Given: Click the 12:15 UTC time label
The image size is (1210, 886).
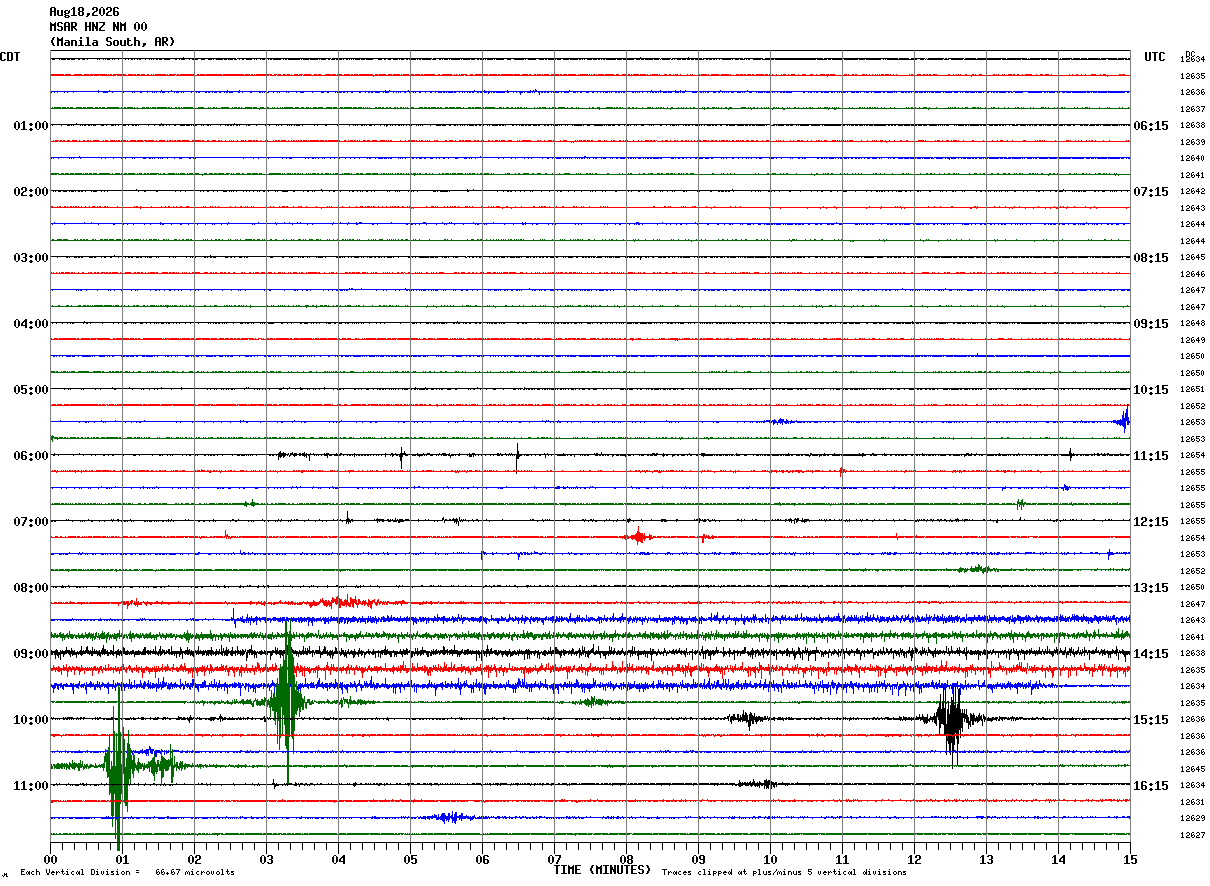Looking at the screenshot, I should (x=1151, y=522).
